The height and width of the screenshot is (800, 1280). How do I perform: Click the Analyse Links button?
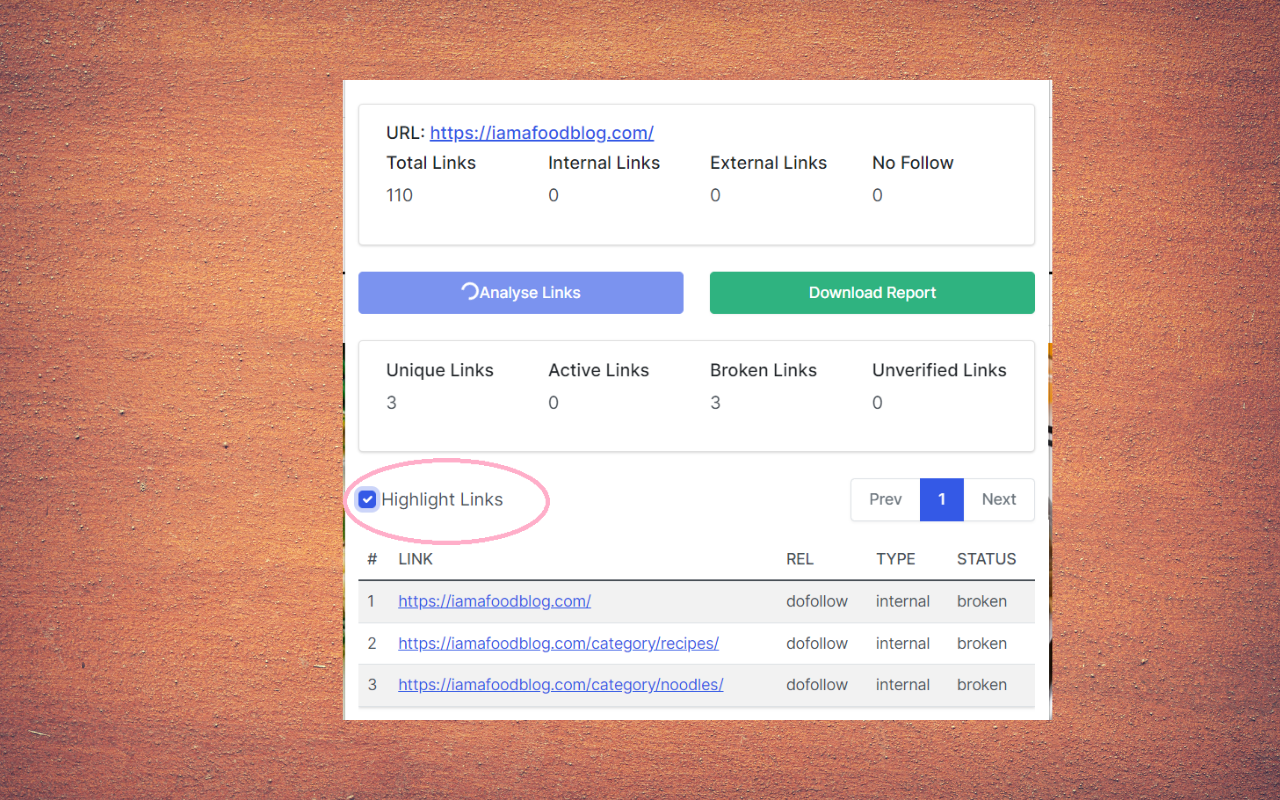pyautogui.click(x=520, y=292)
